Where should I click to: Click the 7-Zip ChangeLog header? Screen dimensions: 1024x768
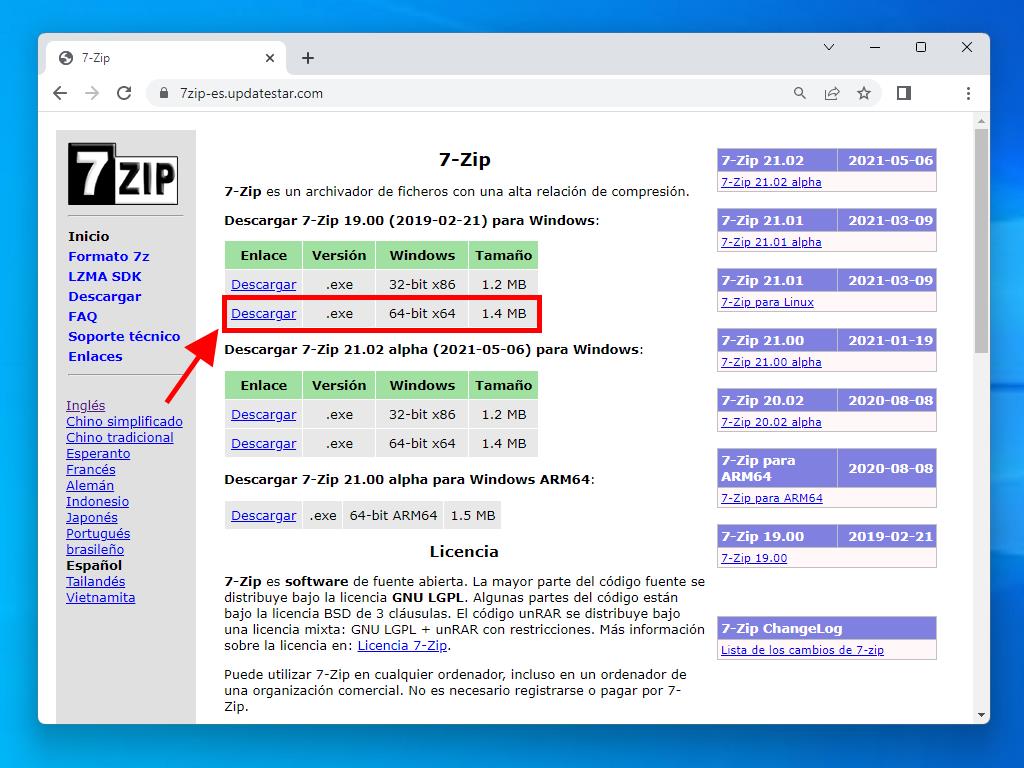point(827,628)
